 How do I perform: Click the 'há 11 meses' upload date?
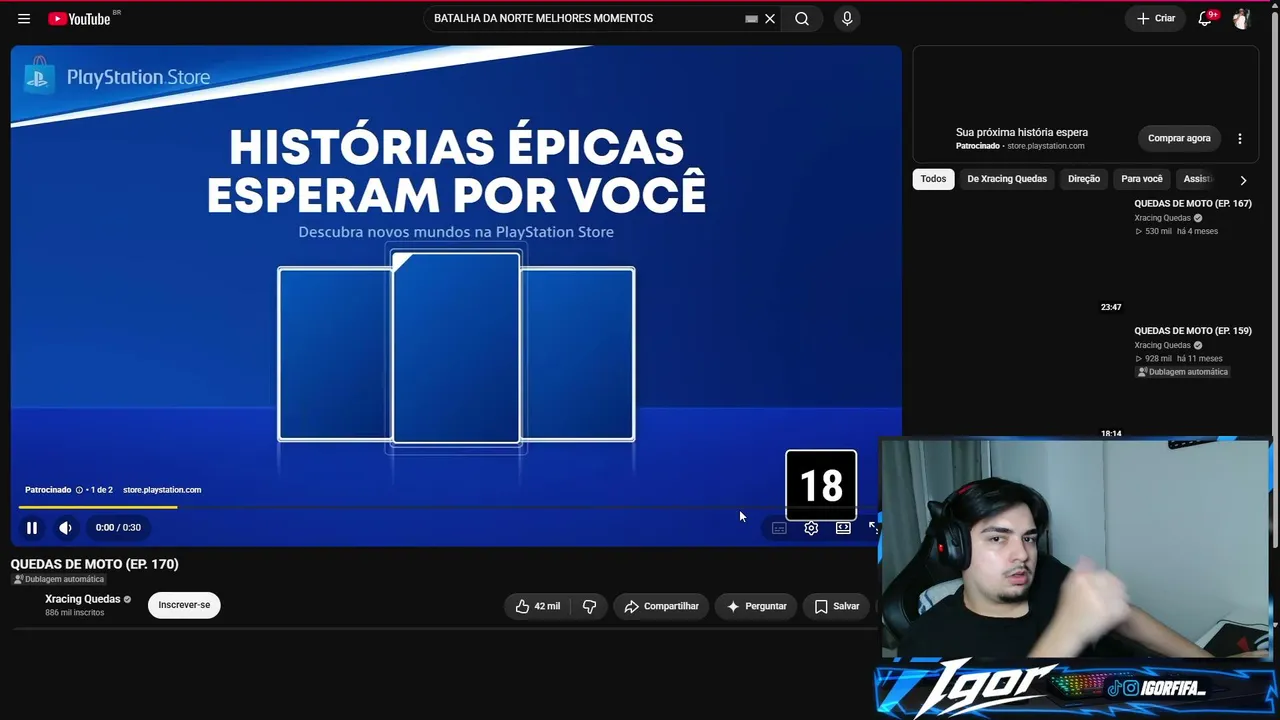tap(1200, 359)
